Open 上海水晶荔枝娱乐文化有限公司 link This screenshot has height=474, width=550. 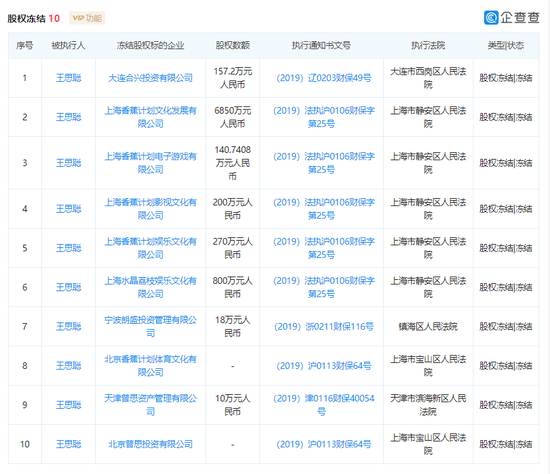point(150,288)
